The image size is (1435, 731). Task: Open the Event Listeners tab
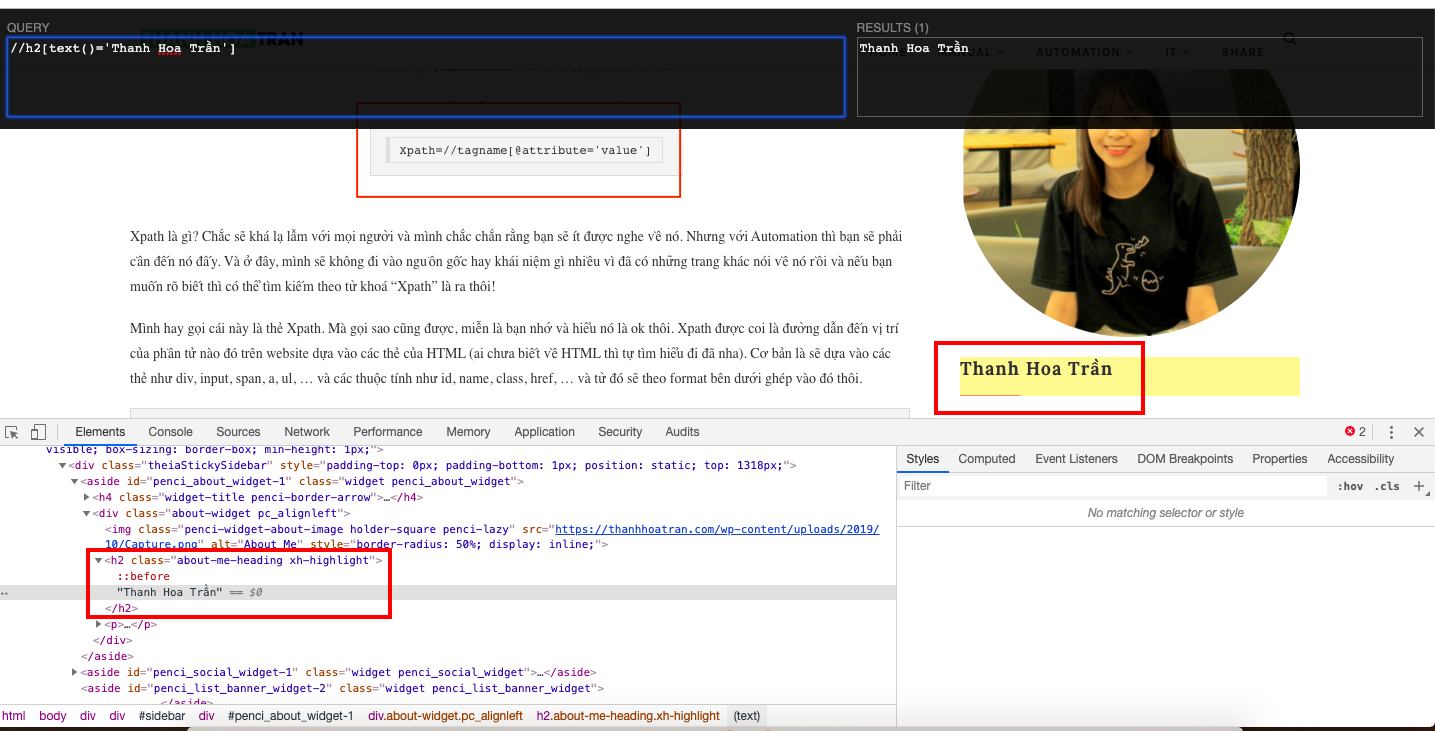1076,459
